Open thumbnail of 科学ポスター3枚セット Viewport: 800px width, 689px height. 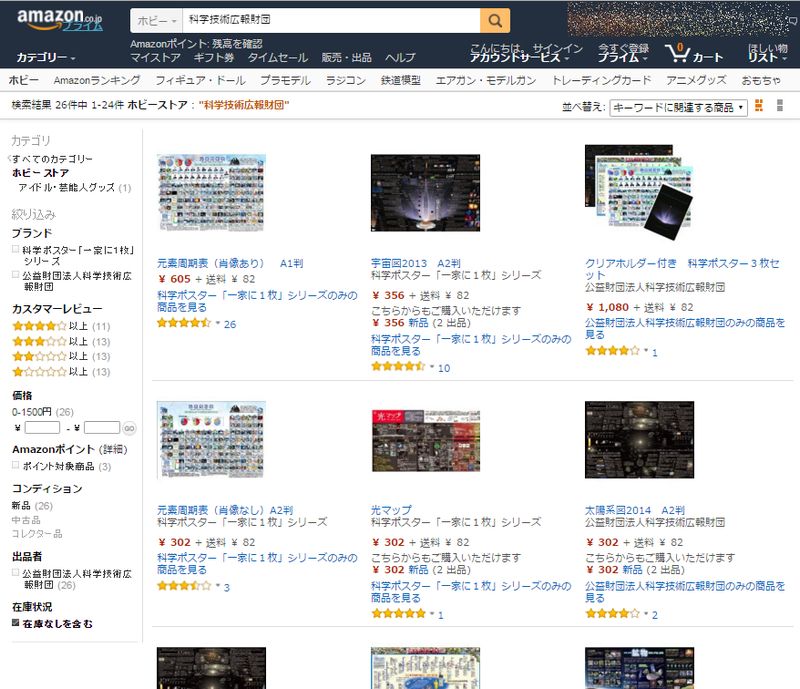[639, 192]
